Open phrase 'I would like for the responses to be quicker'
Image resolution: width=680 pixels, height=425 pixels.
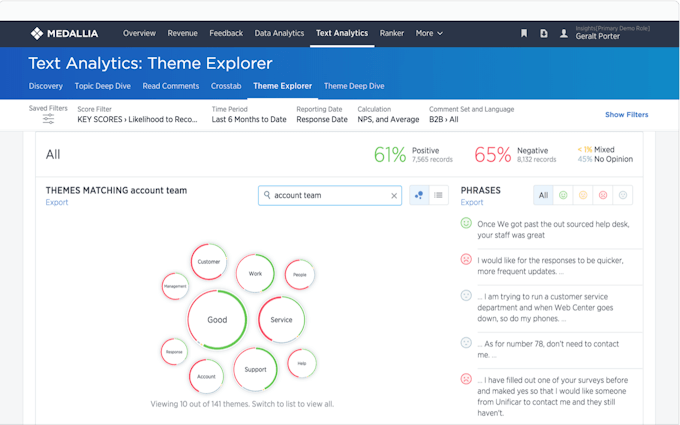[x=550, y=266]
